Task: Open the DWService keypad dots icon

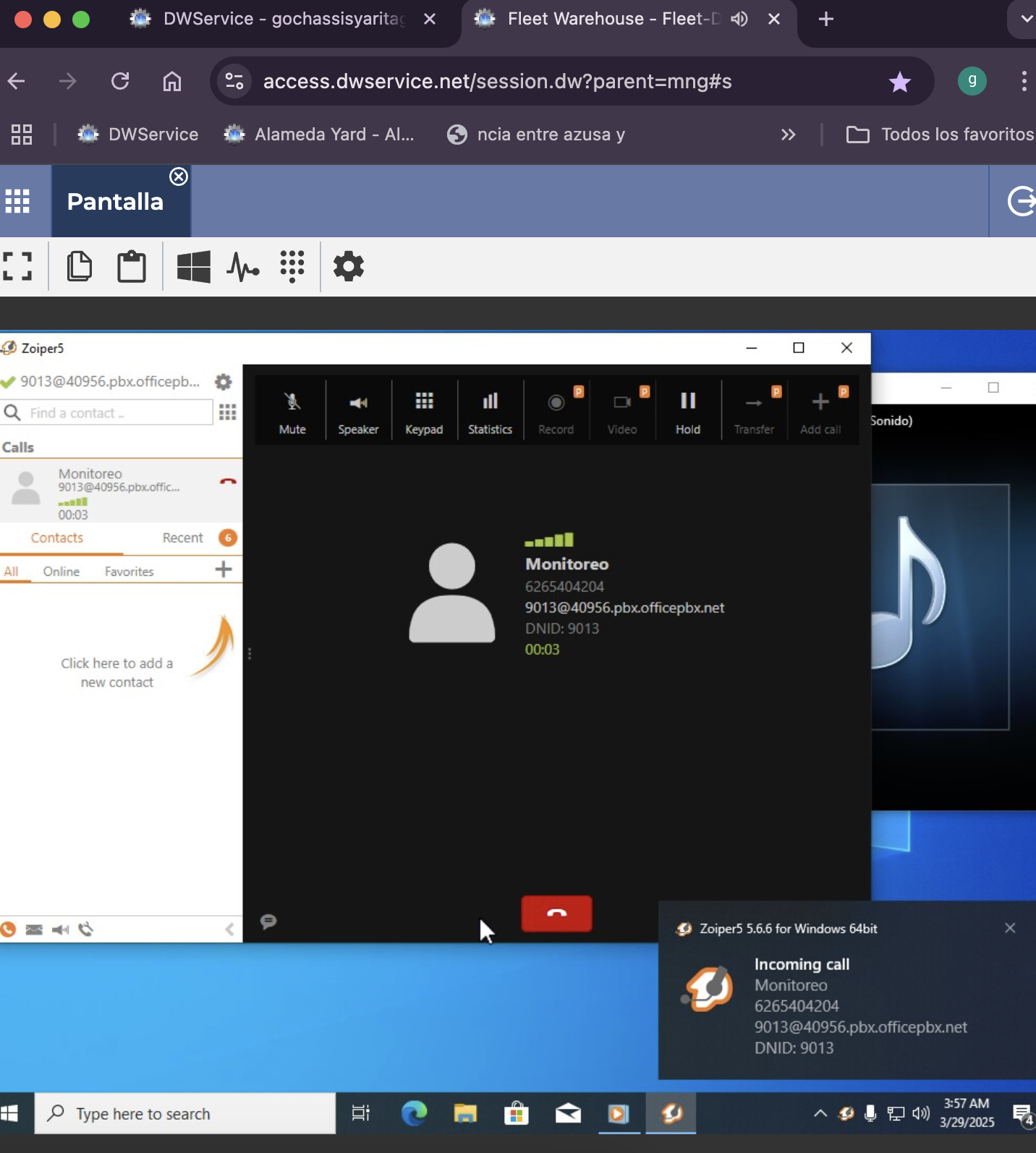Action: (292, 266)
